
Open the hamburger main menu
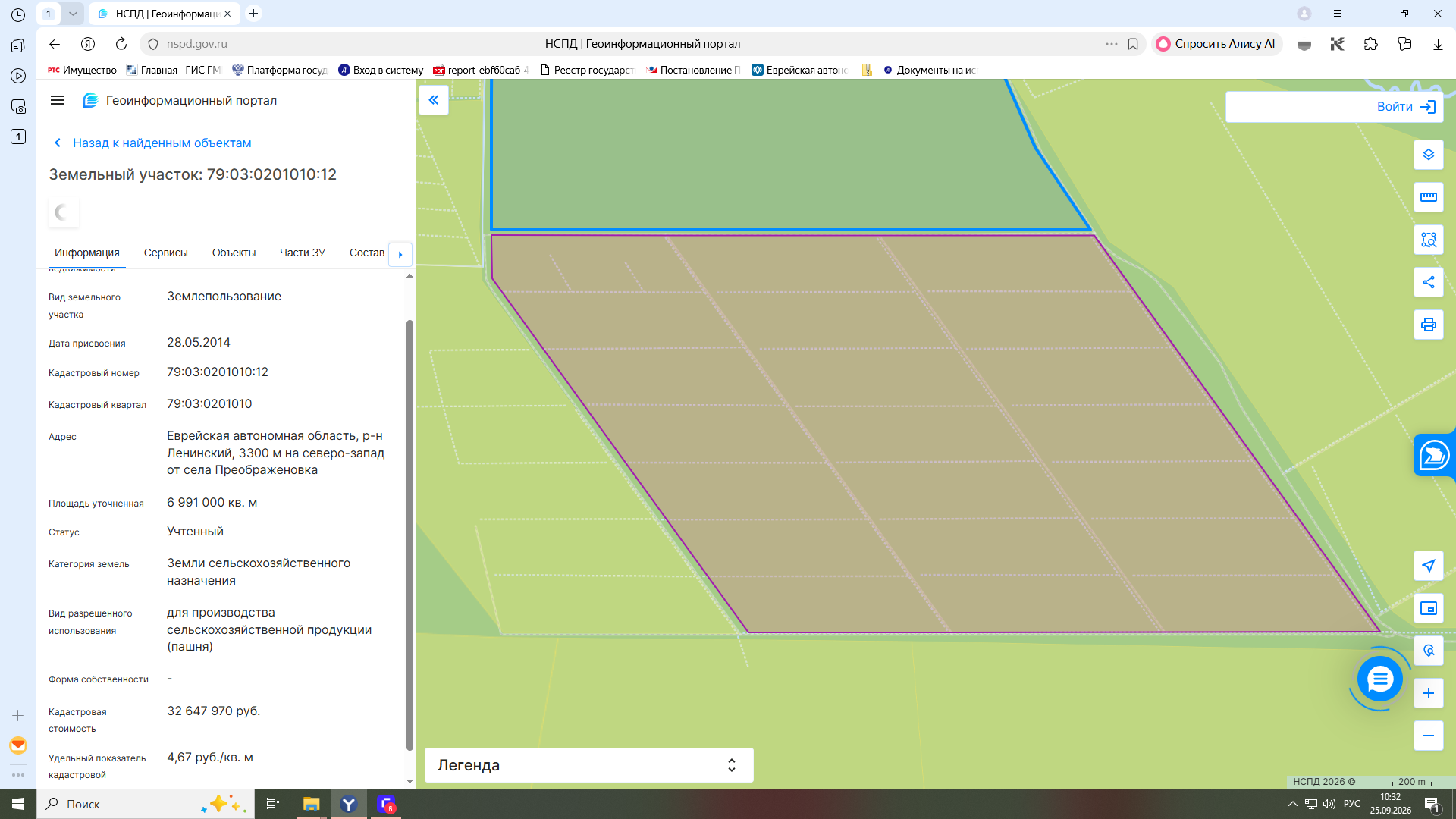[x=58, y=100]
